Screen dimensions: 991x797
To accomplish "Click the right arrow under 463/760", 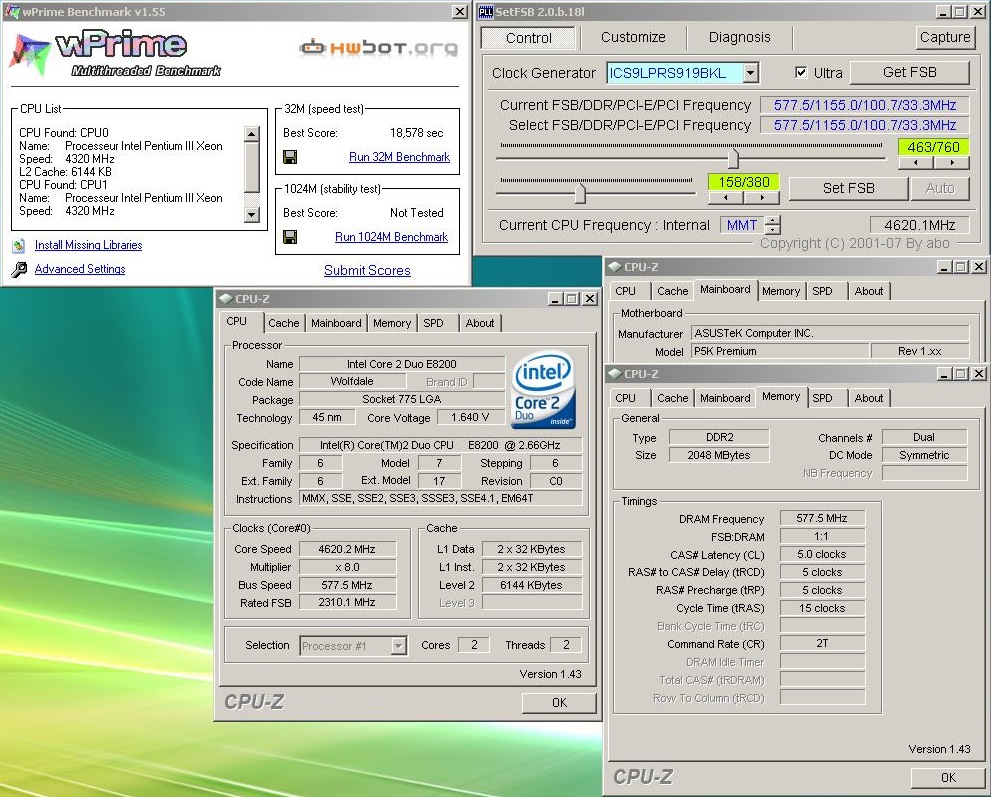I will 952,163.
